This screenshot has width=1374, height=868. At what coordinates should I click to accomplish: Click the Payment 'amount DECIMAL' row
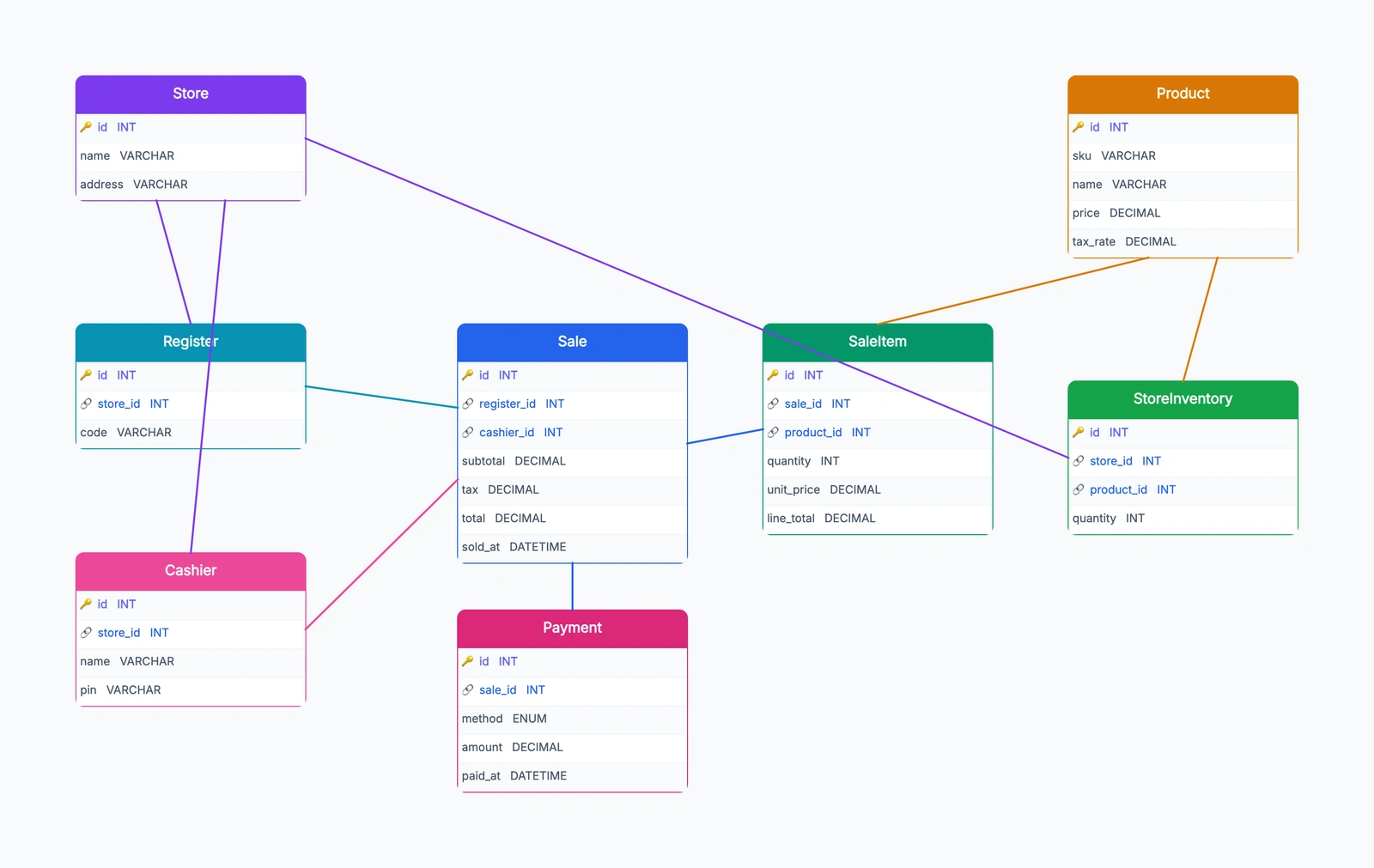tap(573, 748)
